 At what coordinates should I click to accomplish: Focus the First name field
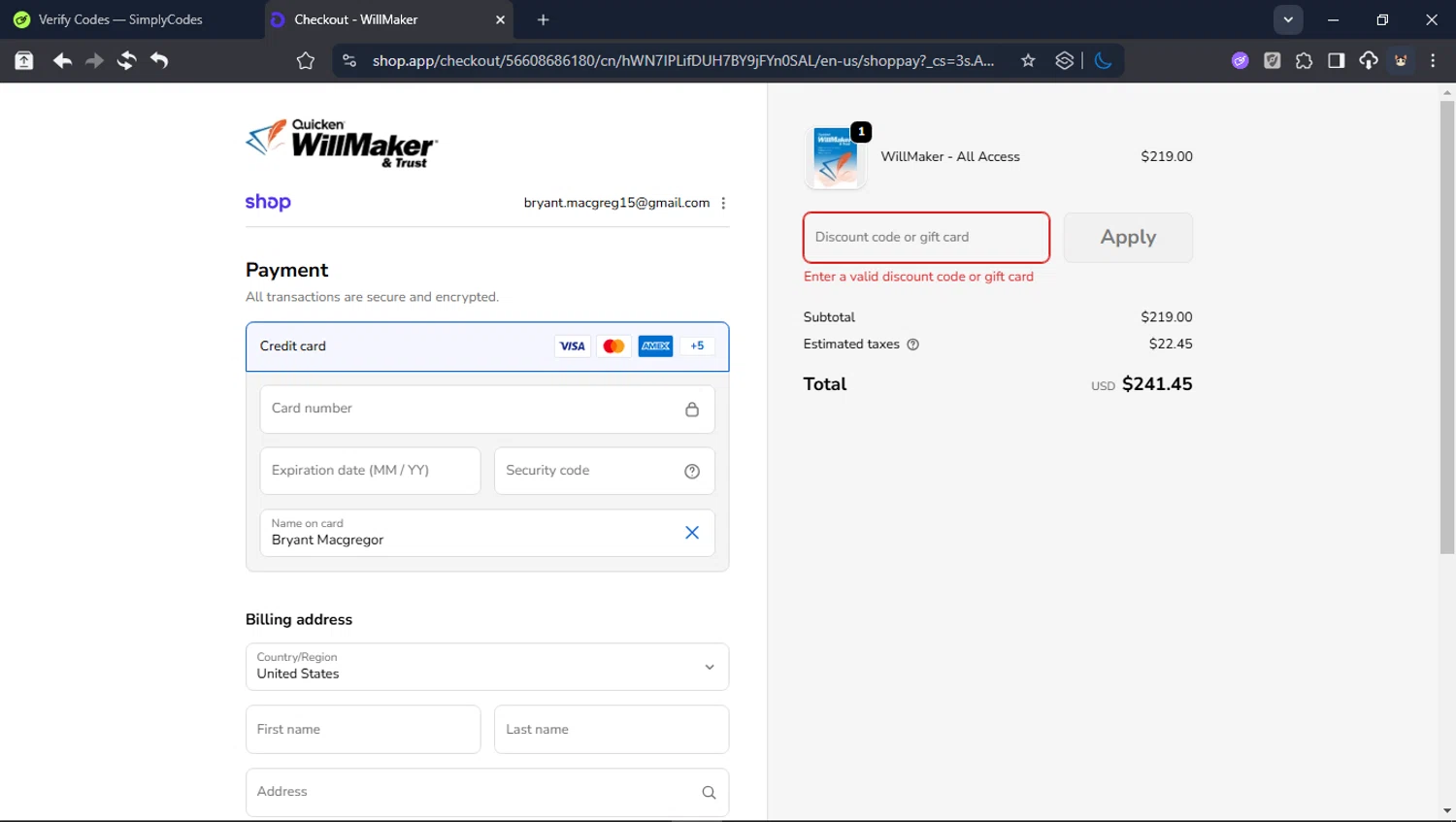coord(363,730)
